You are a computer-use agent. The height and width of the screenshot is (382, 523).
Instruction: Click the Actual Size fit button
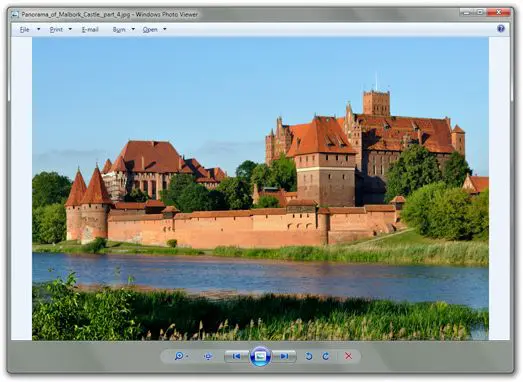click(x=208, y=356)
